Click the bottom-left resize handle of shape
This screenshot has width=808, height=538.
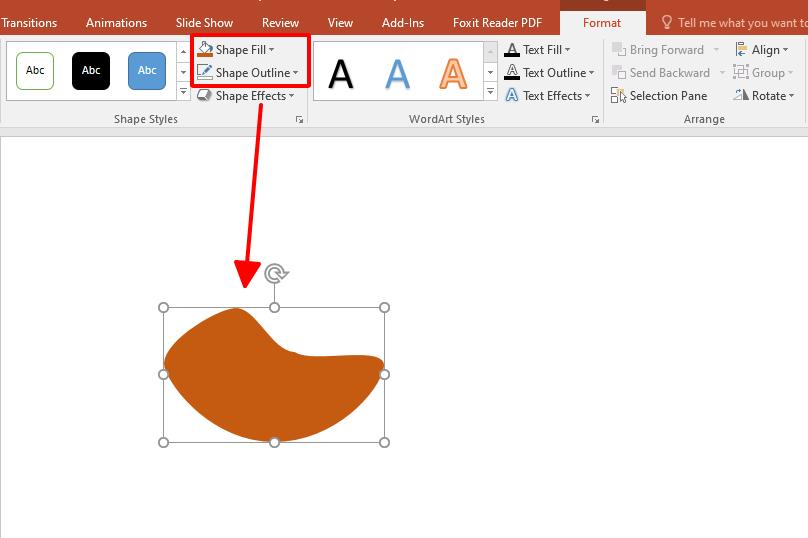[x=163, y=442]
